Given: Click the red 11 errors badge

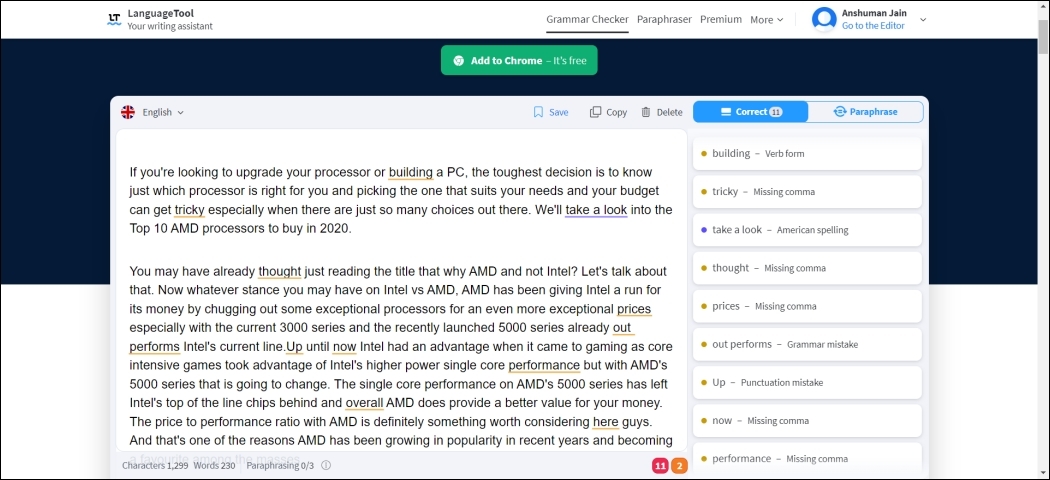Looking at the screenshot, I should tap(660, 465).
